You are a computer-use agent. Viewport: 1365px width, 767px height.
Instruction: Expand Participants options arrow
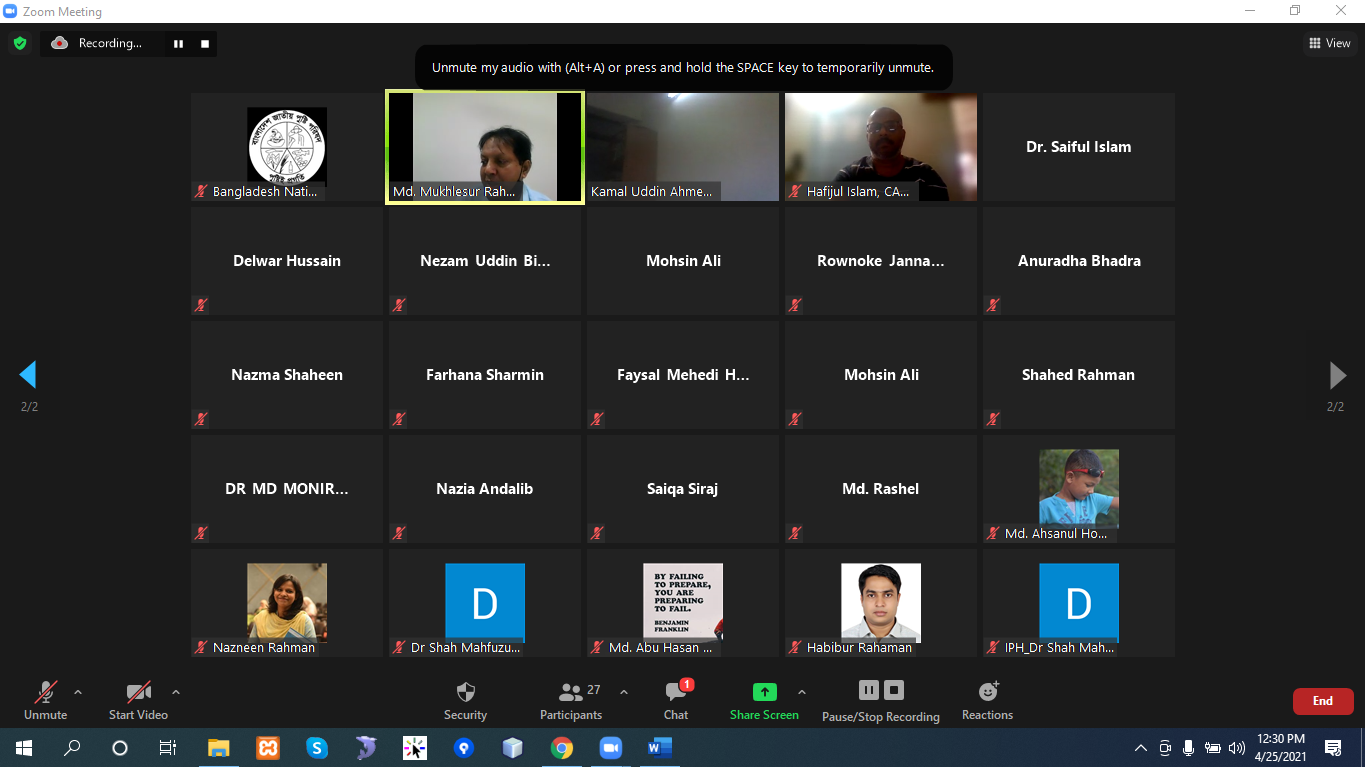click(624, 692)
